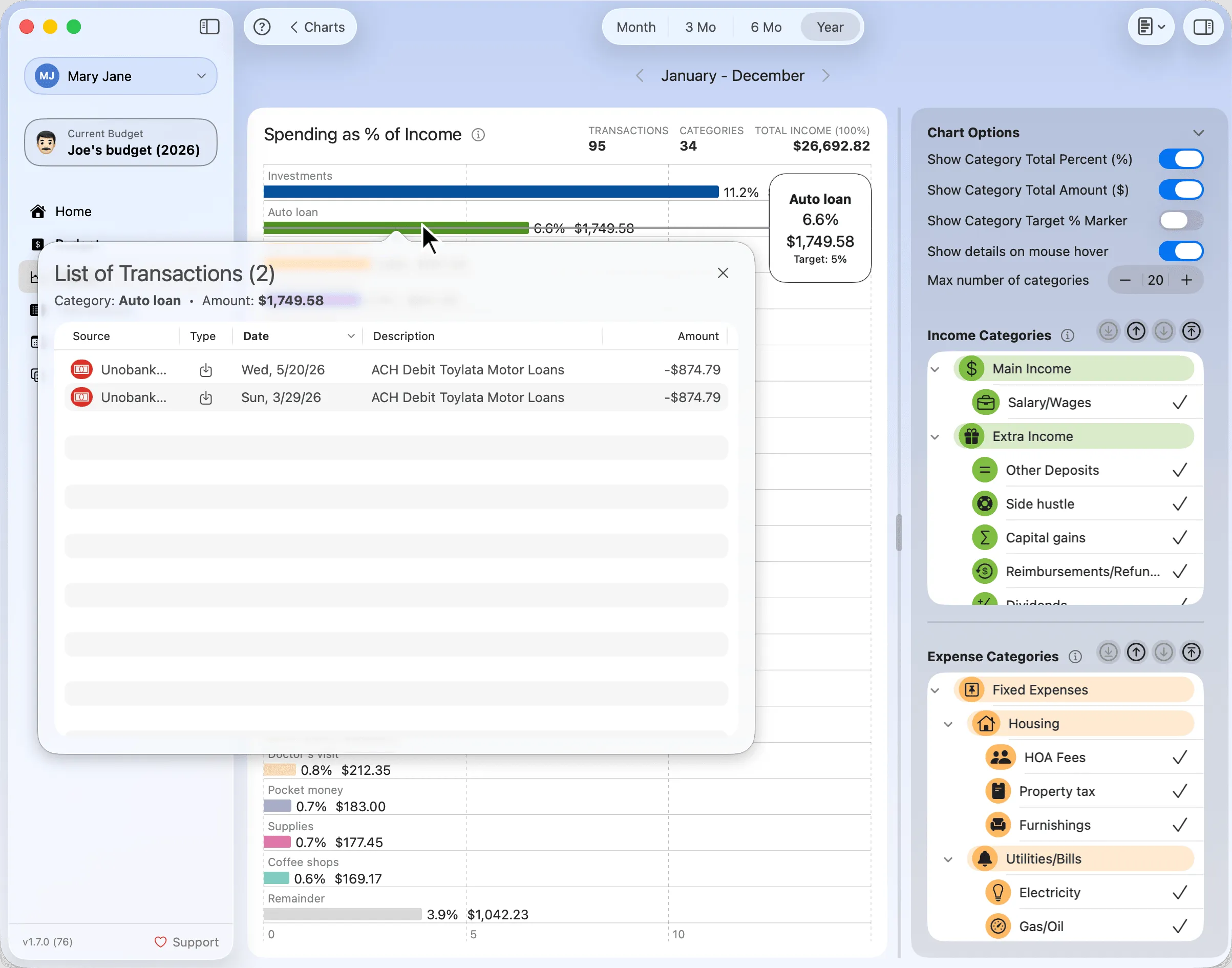Switch to the Month time range tab
Screen dimensions: 1232x968
click(x=636, y=27)
